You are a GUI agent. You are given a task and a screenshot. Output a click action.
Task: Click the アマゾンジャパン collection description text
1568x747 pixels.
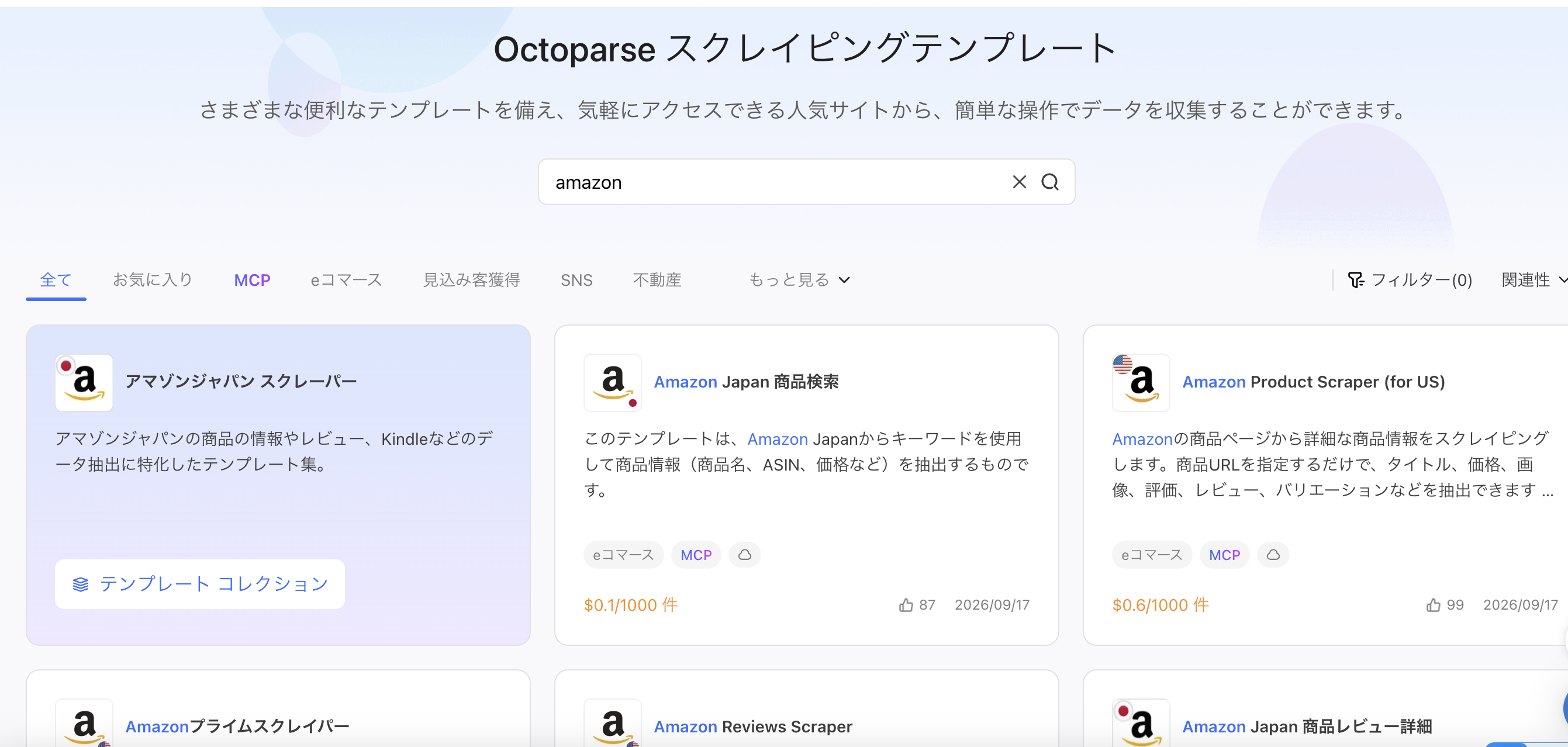[x=274, y=451]
